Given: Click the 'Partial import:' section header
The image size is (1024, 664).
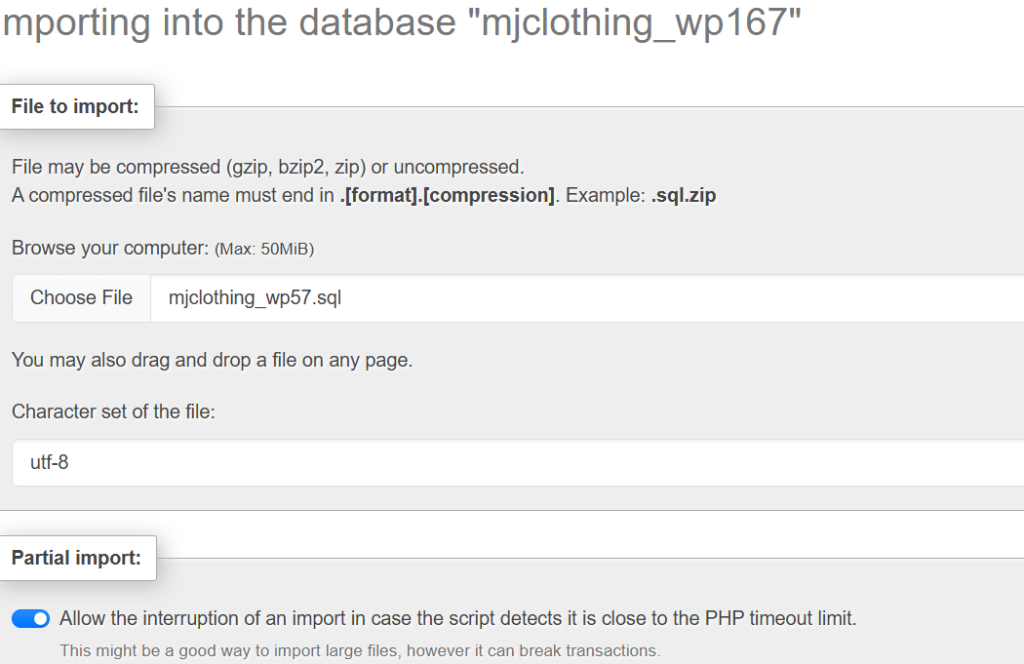Looking at the screenshot, I should click(x=76, y=558).
